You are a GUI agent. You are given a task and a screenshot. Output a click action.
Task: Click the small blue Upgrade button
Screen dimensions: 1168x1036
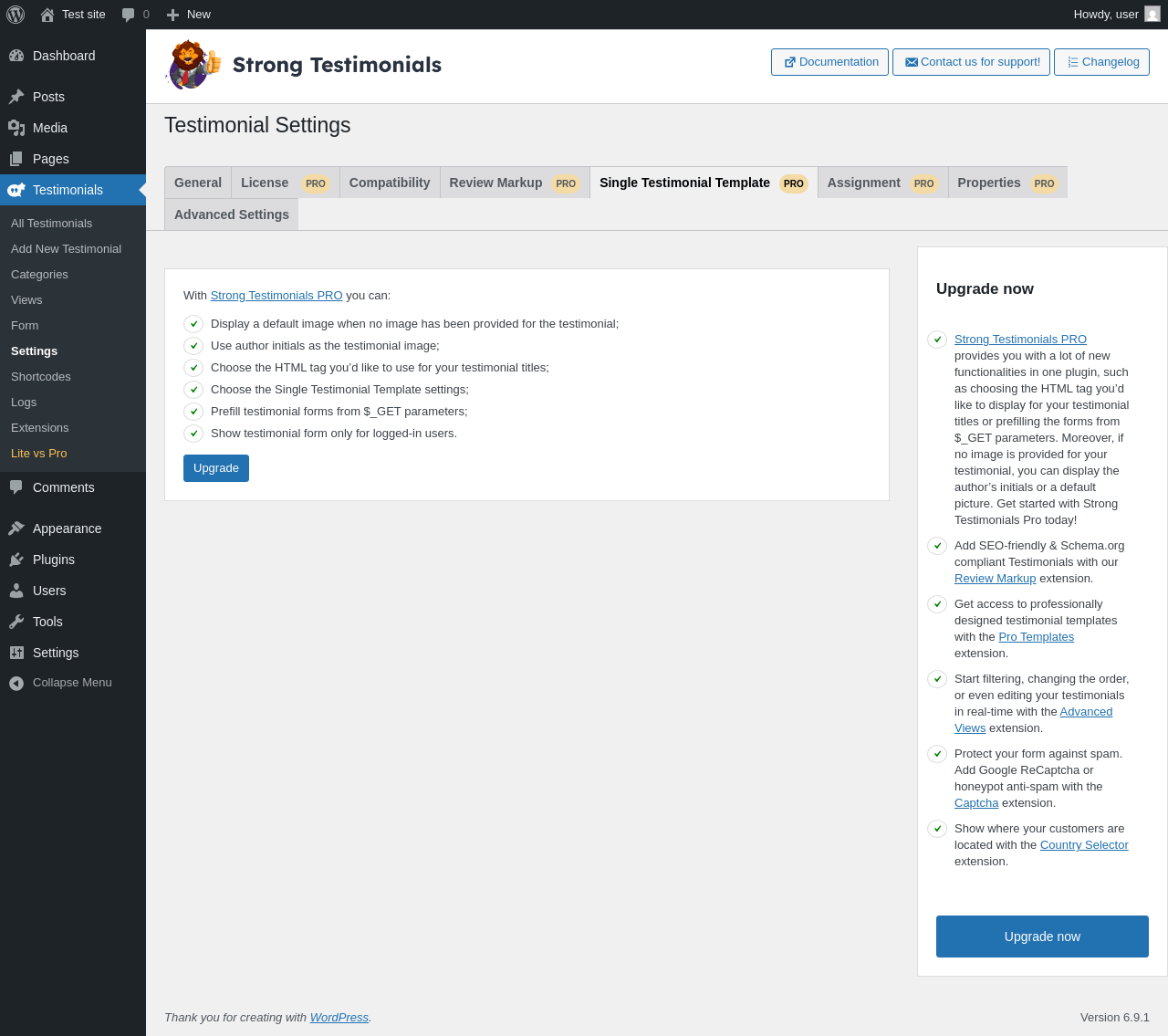coord(216,468)
